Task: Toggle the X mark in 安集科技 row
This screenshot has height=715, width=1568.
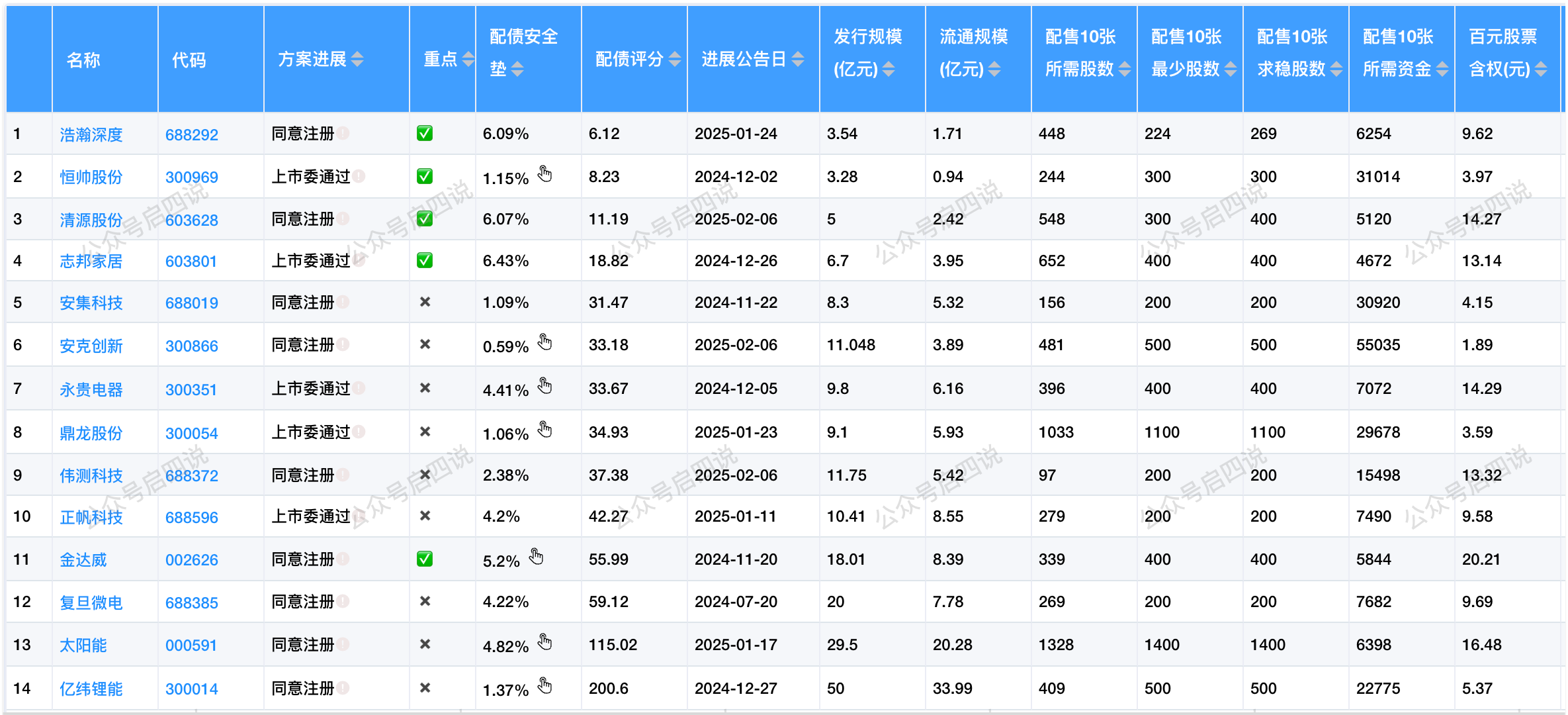Action: pos(425,302)
